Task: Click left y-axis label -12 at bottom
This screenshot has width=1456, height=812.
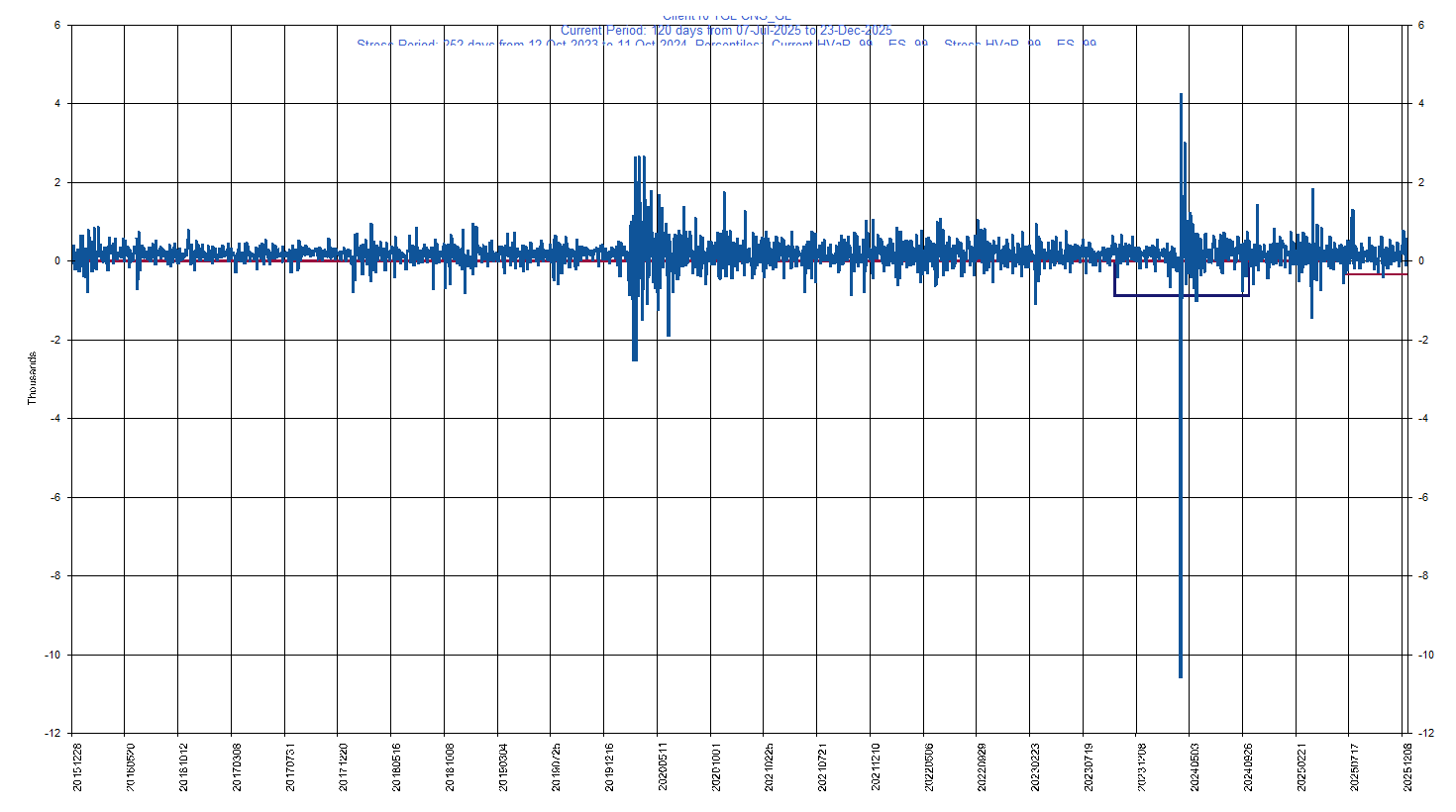Action: click(52, 733)
